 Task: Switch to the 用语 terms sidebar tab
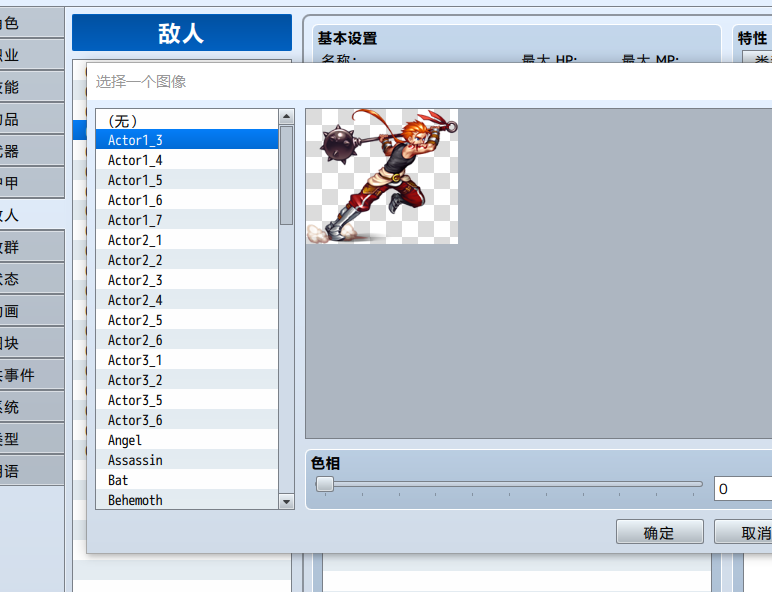click(32, 471)
